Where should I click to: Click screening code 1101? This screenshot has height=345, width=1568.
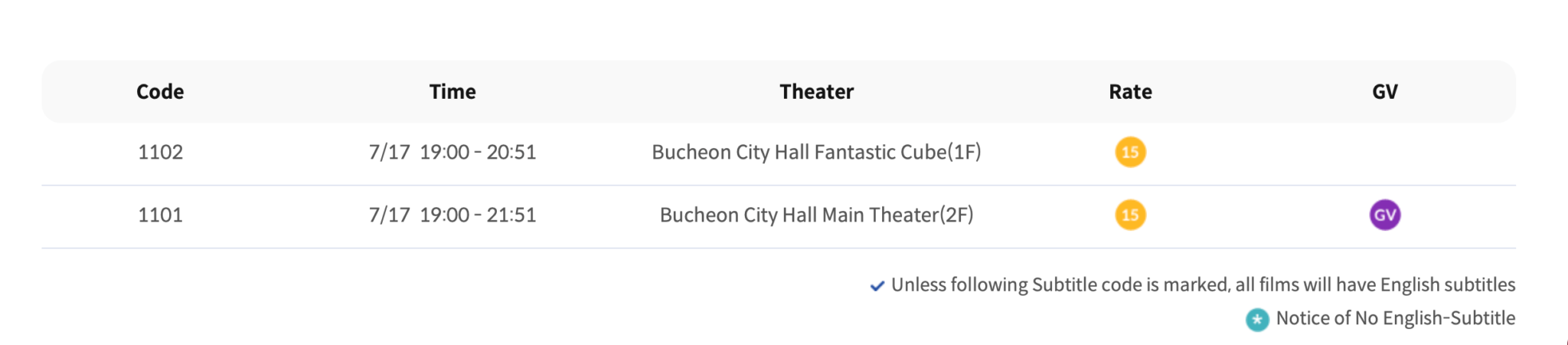[x=160, y=215]
